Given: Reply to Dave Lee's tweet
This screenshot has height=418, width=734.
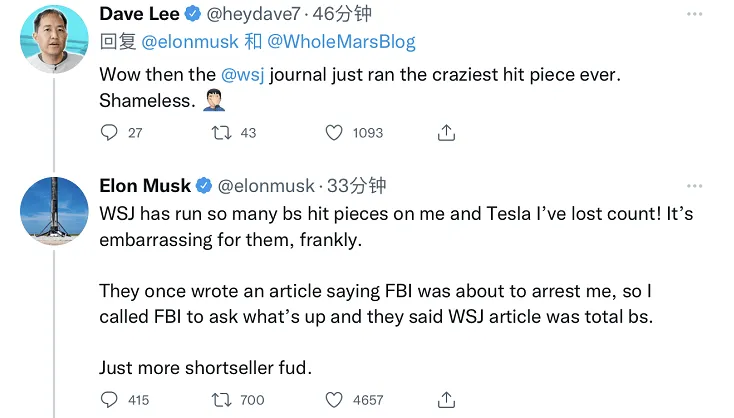Looking at the screenshot, I should pyautogui.click(x=110, y=132).
